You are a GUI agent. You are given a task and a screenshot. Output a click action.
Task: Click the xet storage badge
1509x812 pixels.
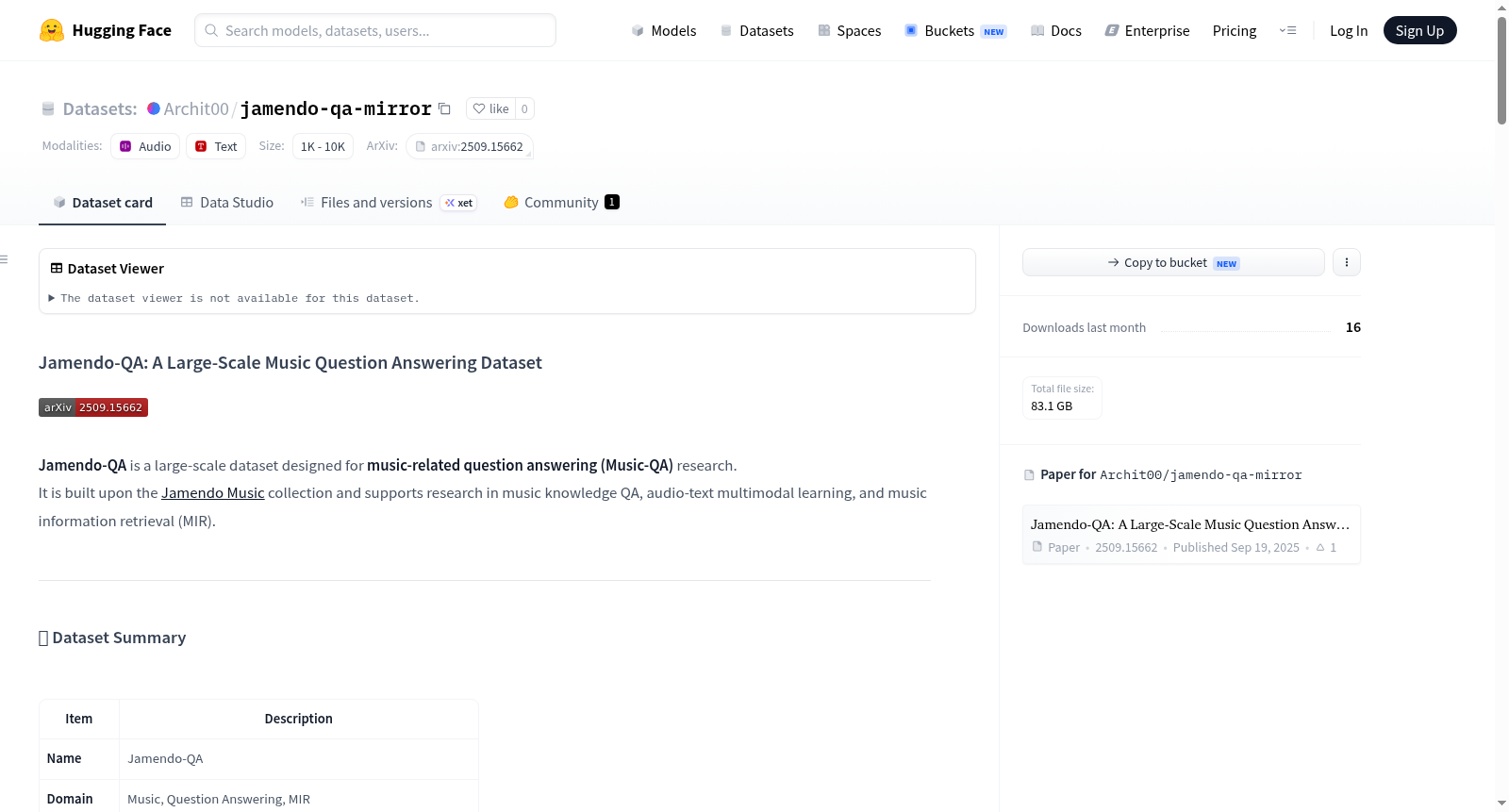[459, 203]
